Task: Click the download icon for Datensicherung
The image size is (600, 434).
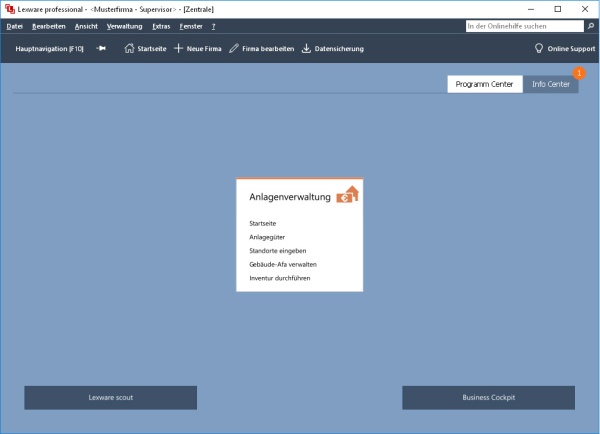Action: point(306,48)
